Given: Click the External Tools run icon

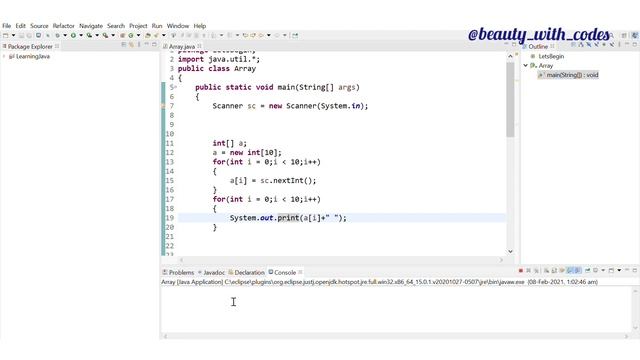Looking at the screenshot, I should [x=105, y=36].
